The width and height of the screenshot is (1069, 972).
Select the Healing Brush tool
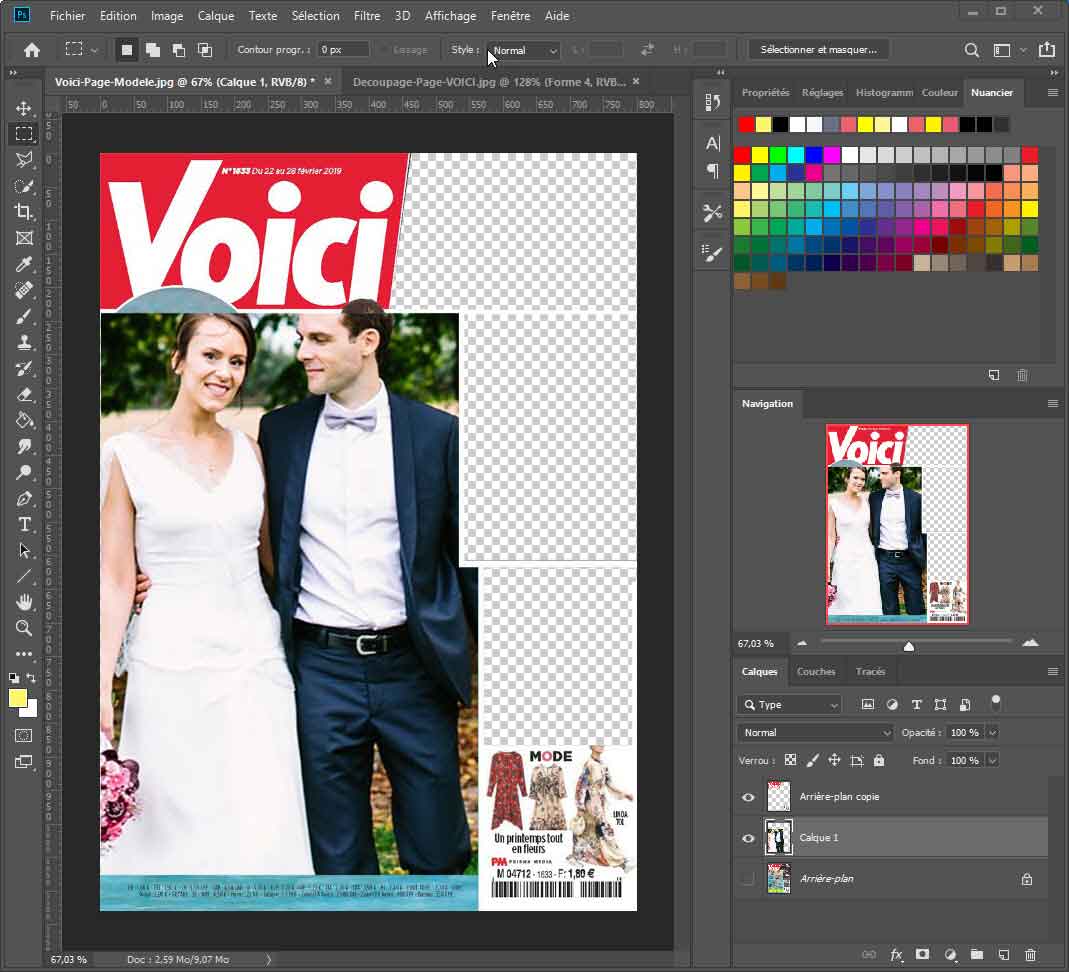24,290
